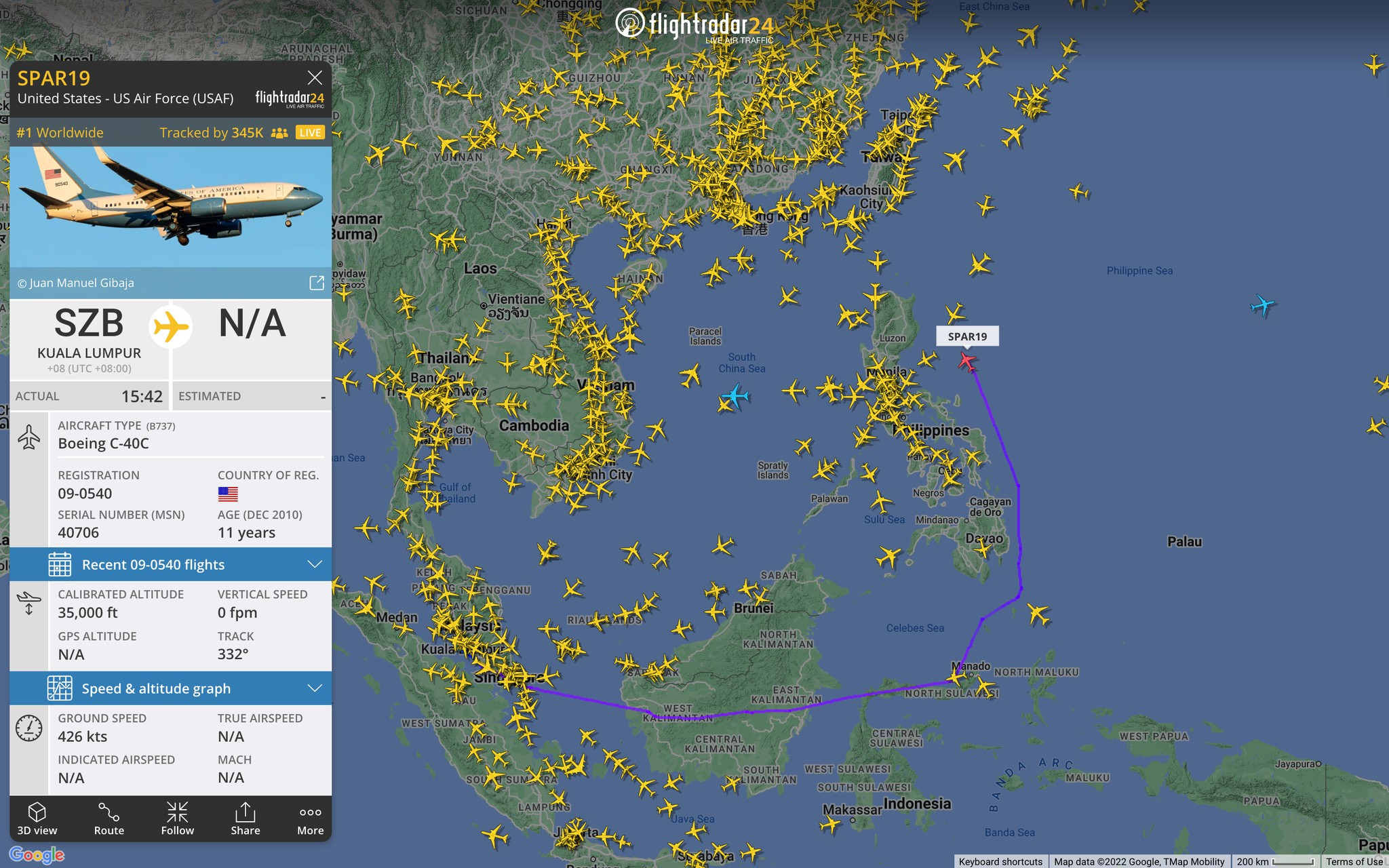Click the viewers icon next to Tracked by 345K
The image size is (1389, 868).
278,132
